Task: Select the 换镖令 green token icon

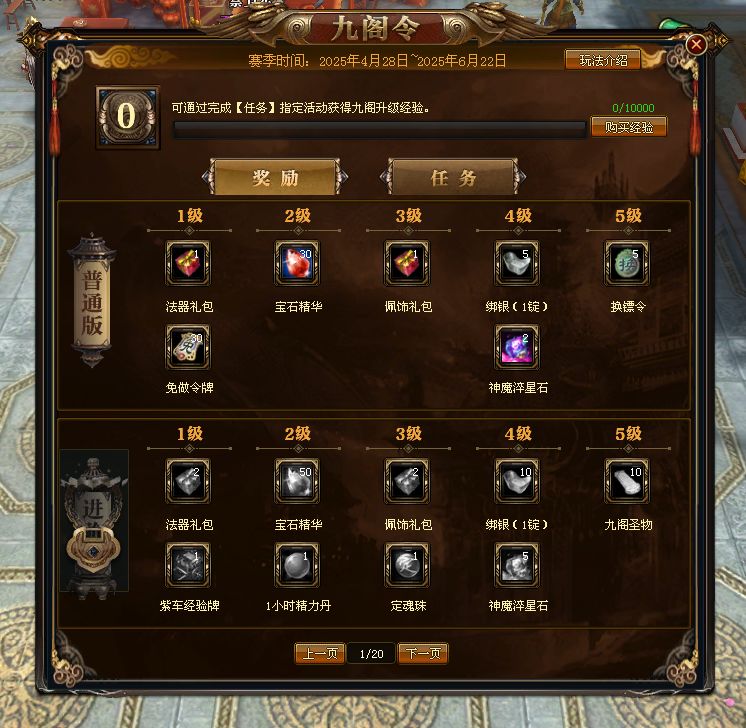Action: [x=627, y=263]
